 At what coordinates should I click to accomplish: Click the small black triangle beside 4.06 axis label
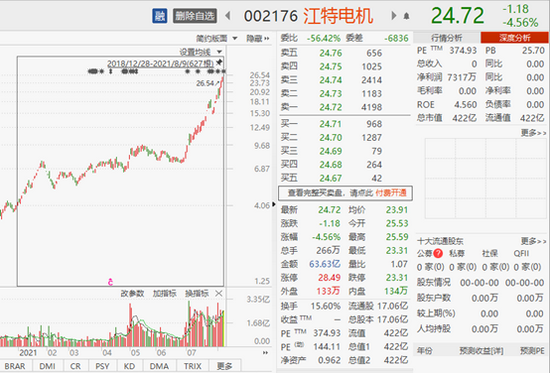[274, 204]
